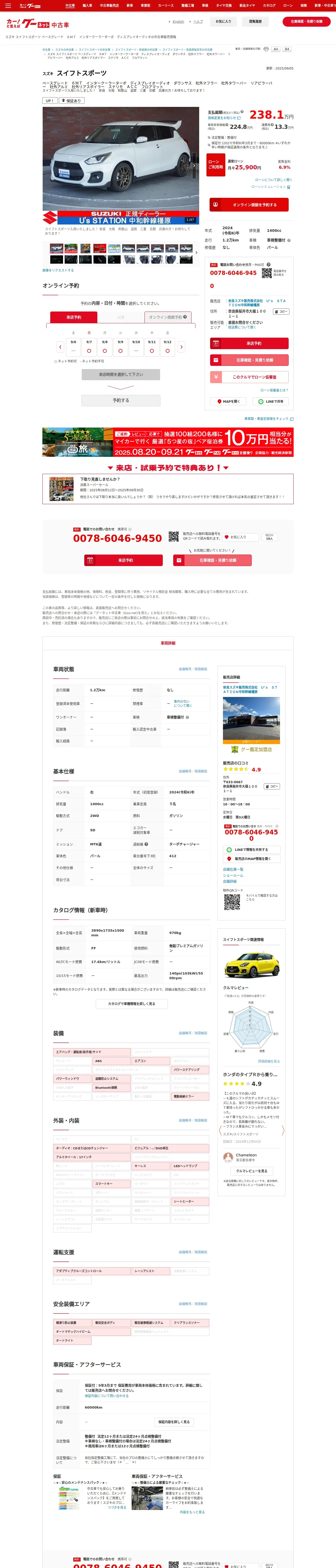Screen dimensions: 336x1568
Task: Open カーリース in top navigation
Action: pos(166,5)
